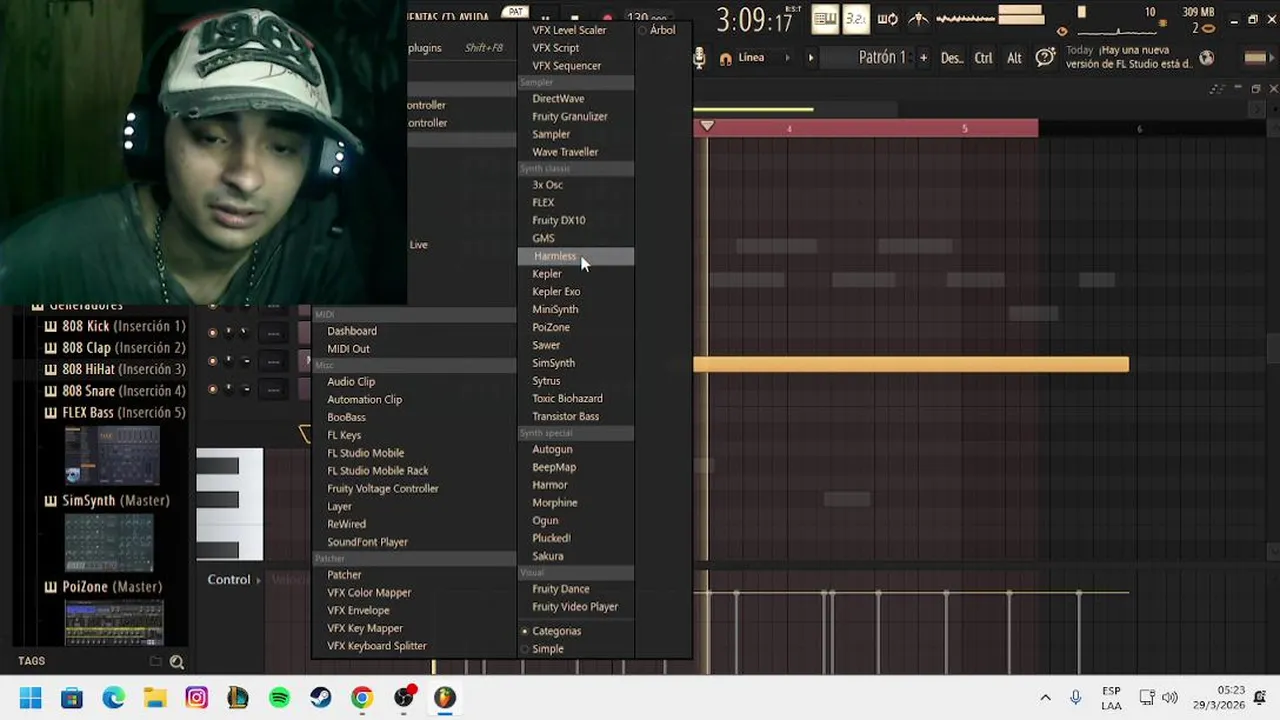Toggle the Alt button in the toolbar
This screenshot has width=1280, height=720.
(1014, 58)
